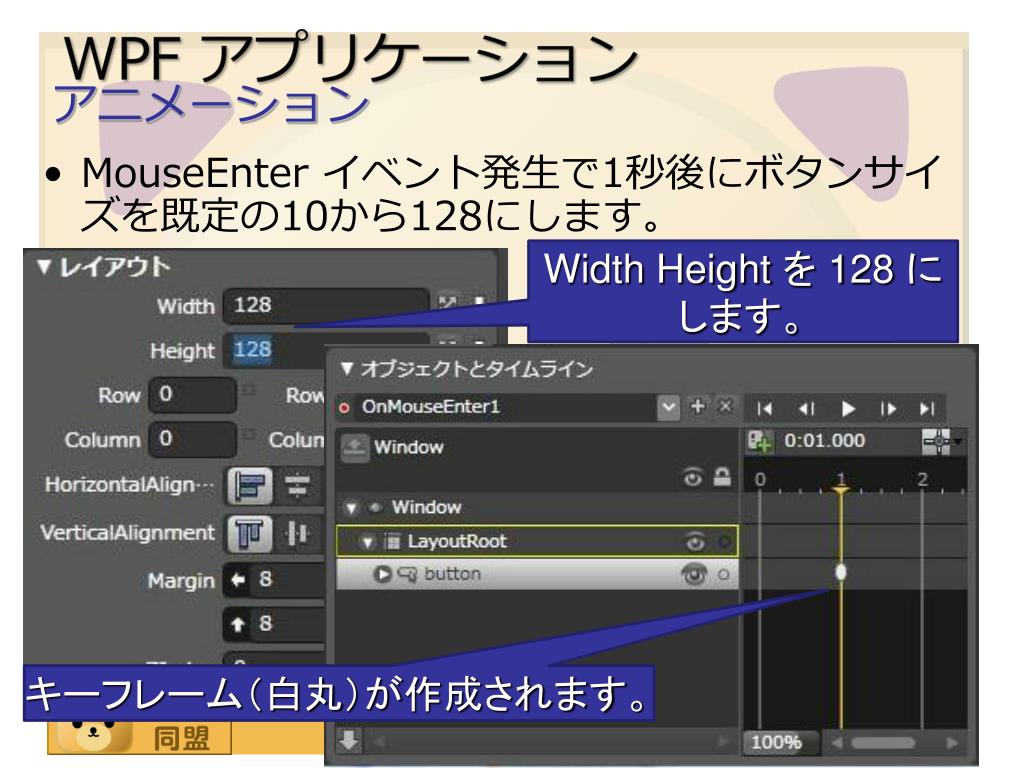Click the object tree right scroll arrow

(723, 741)
